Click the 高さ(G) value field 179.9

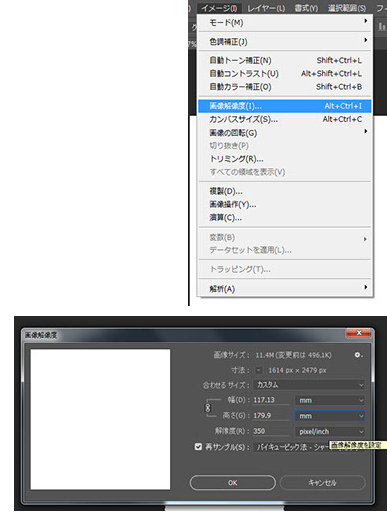coord(271,415)
